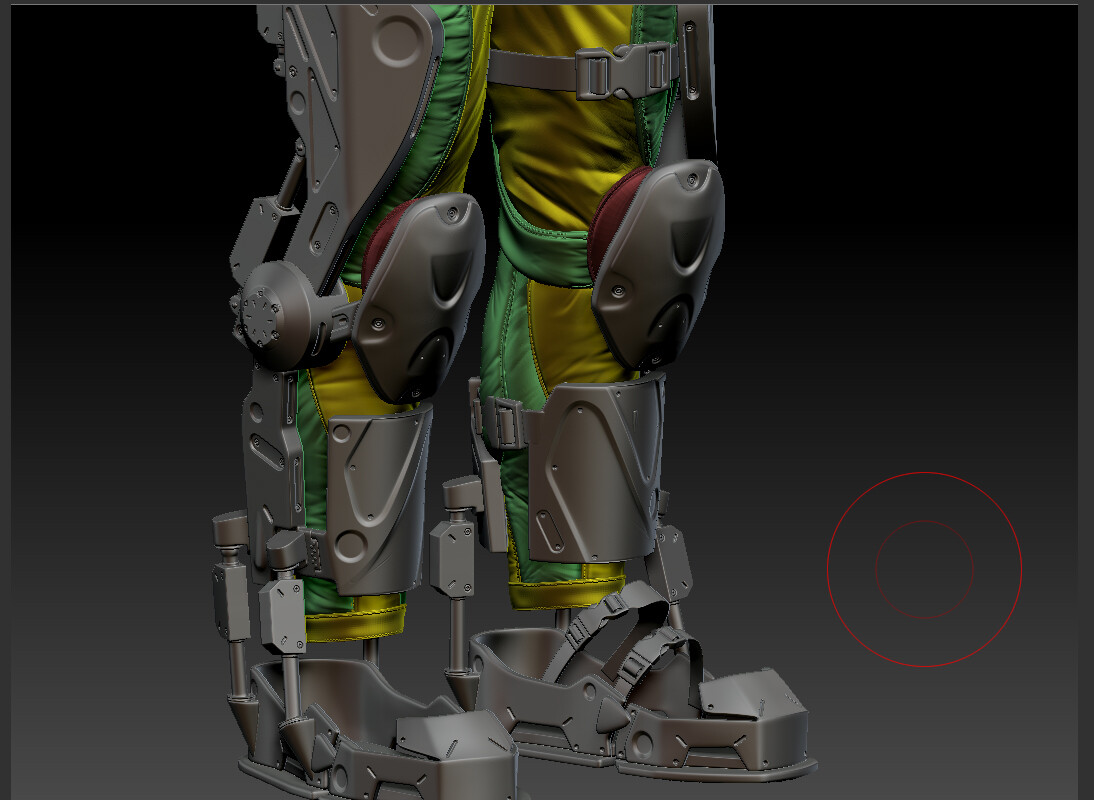Click the knee pad on the strapped-foot leg
This screenshot has height=800, width=1094.
pyautogui.click(x=657, y=264)
